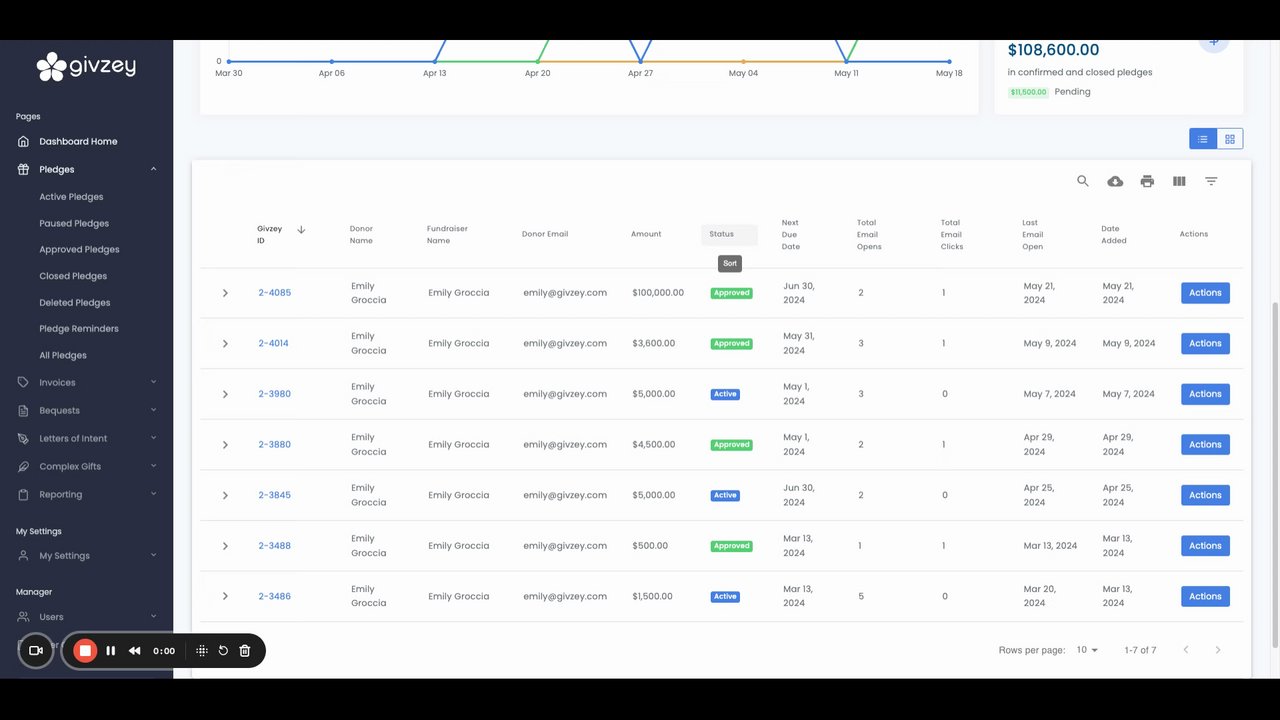Sort table by Status column header

tap(729, 234)
